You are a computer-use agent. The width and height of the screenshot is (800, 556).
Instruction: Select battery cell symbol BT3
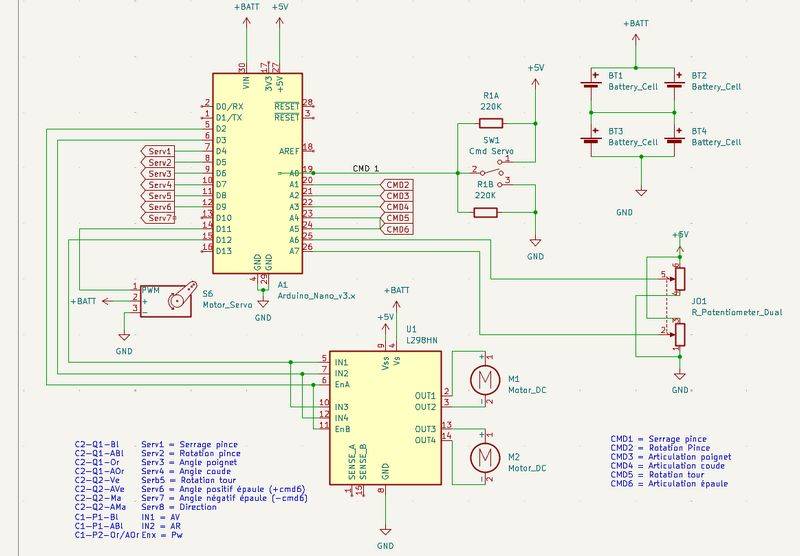(x=591, y=137)
